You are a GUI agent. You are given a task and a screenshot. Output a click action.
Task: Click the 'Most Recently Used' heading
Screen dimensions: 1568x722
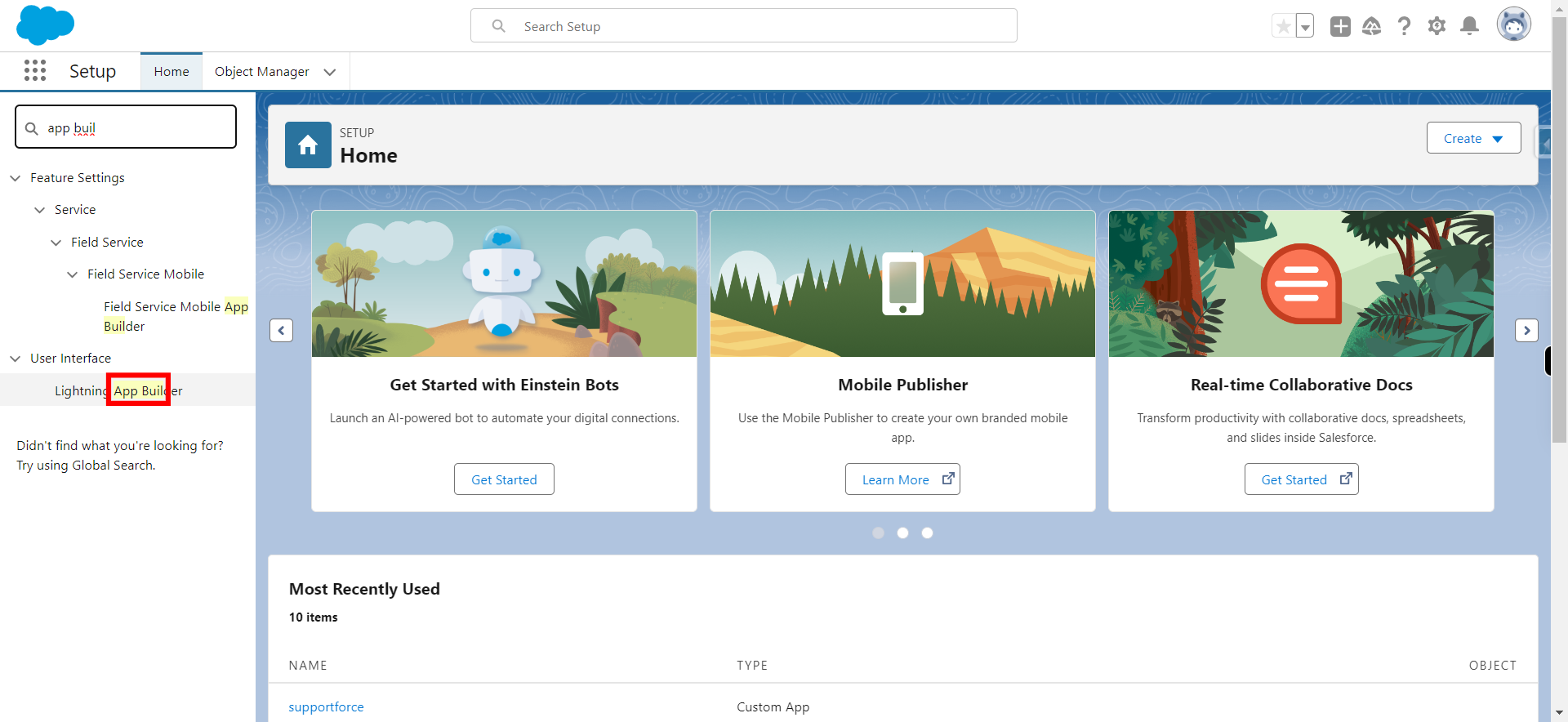coord(364,589)
